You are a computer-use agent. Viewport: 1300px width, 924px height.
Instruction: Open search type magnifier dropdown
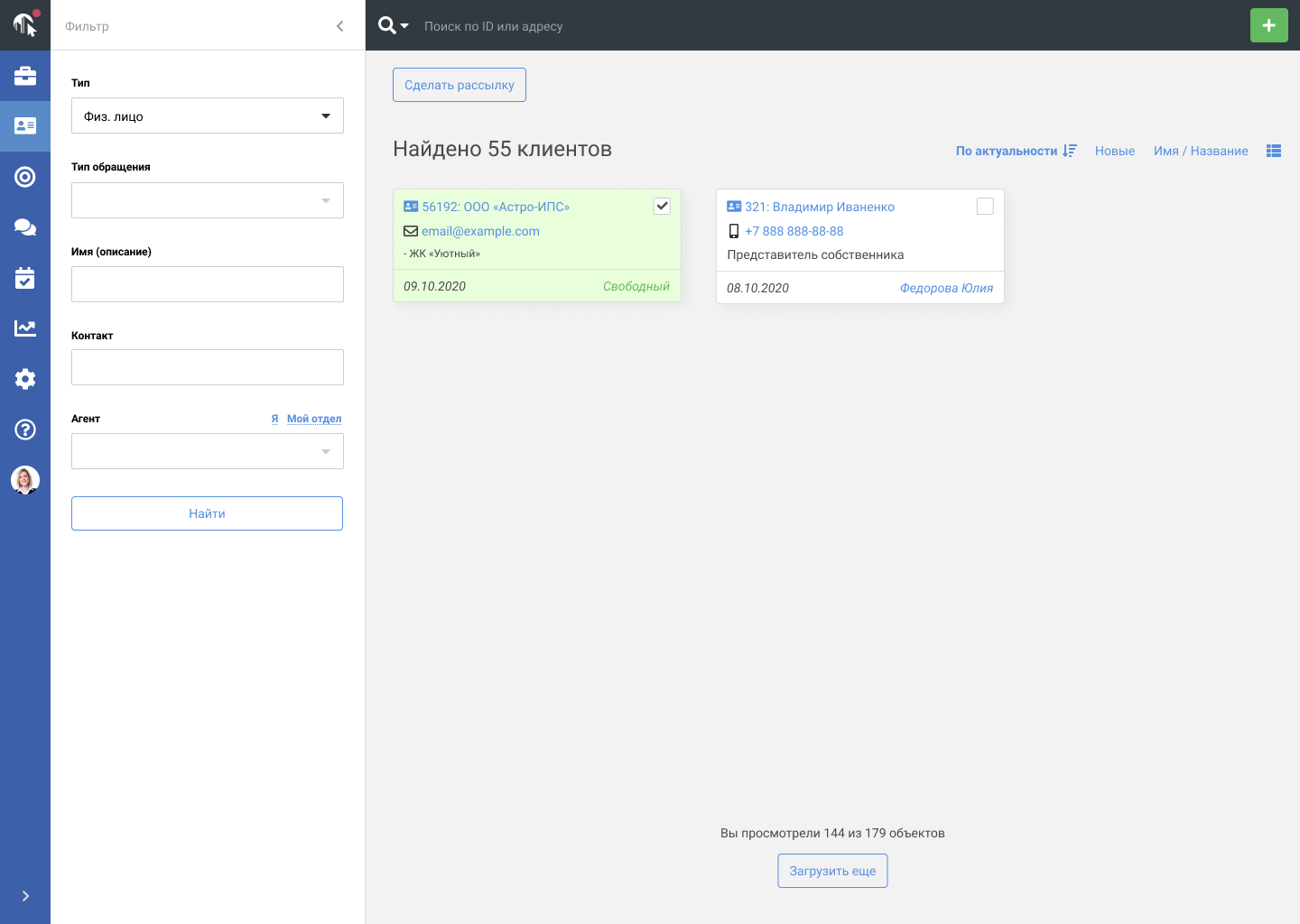click(394, 25)
